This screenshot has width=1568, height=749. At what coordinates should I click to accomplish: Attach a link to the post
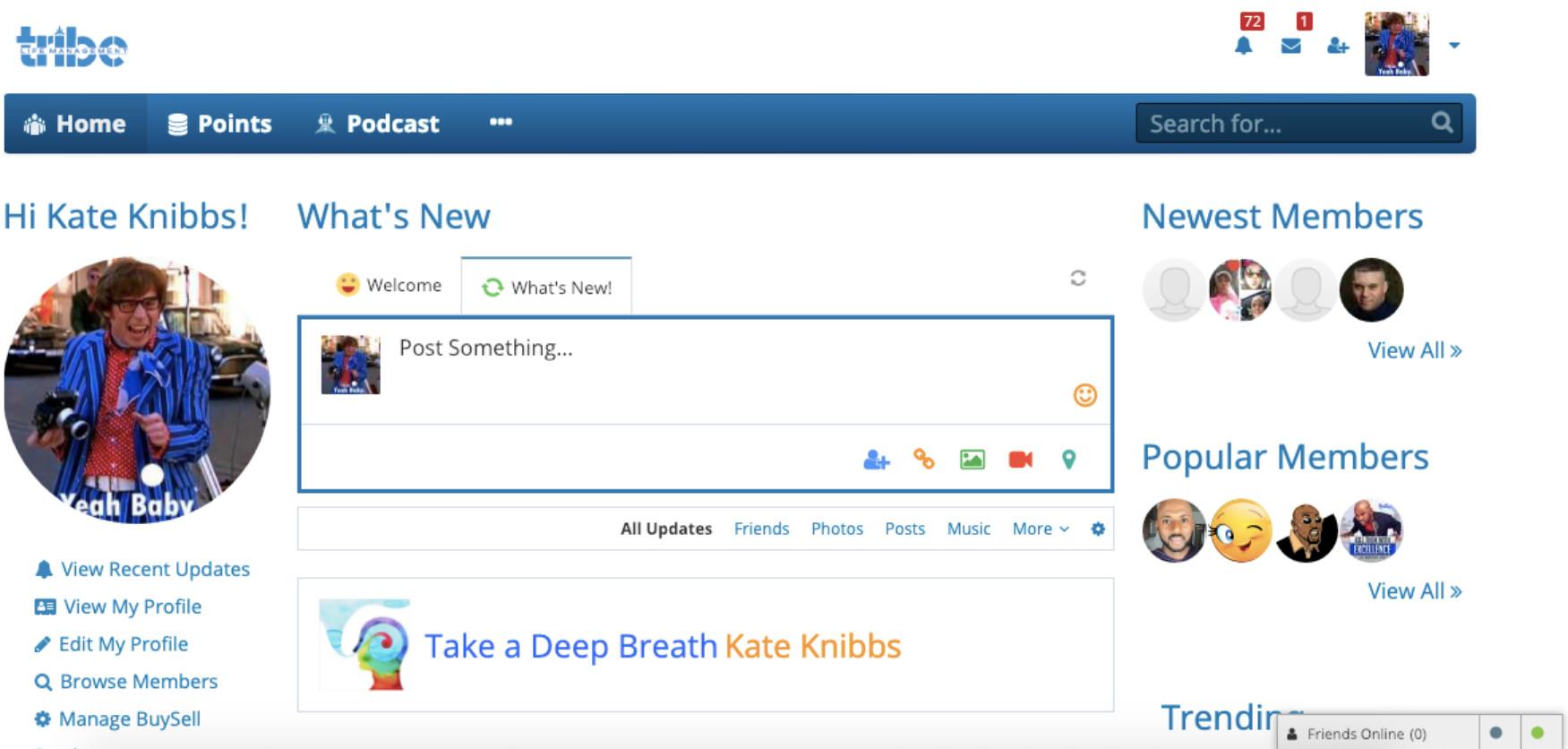[x=923, y=460]
